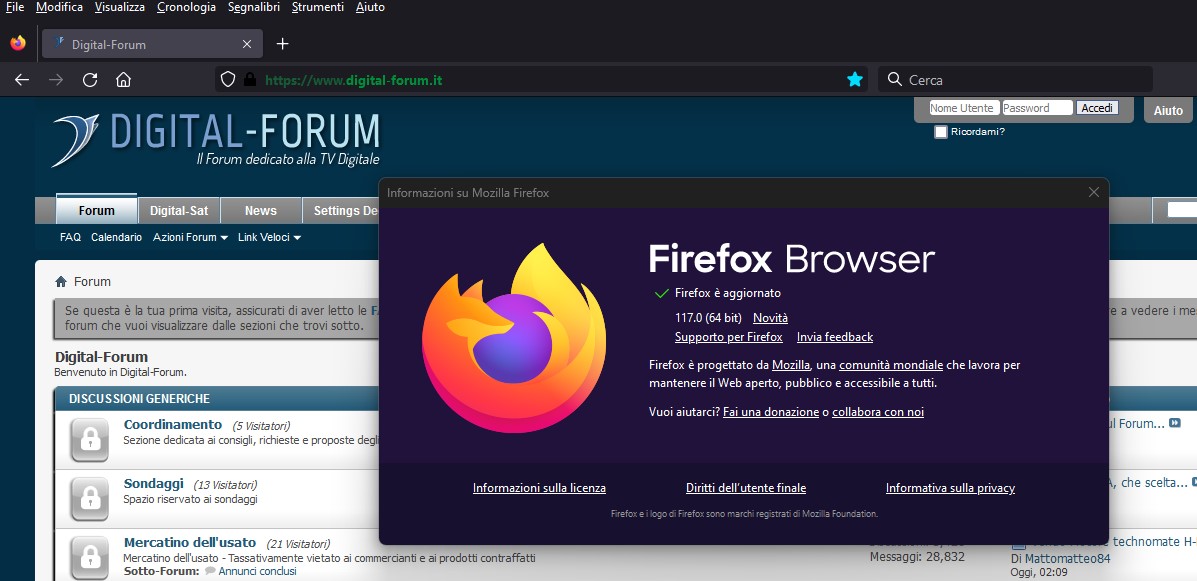Open the Sondaggi forum
1197x581 pixels.
pyautogui.click(x=153, y=484)
